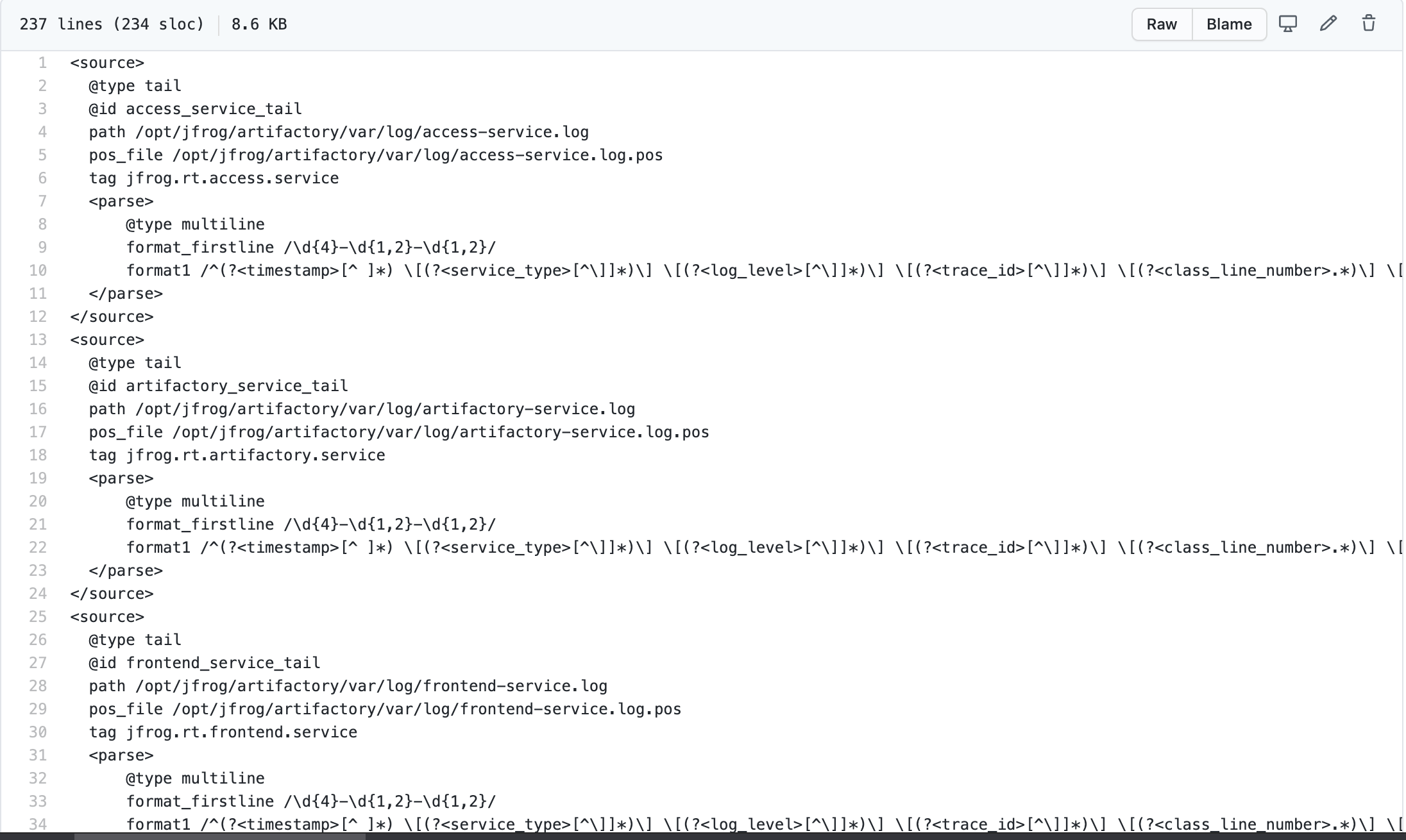
Task: Select line number 13
Action: tap(38, 340)
